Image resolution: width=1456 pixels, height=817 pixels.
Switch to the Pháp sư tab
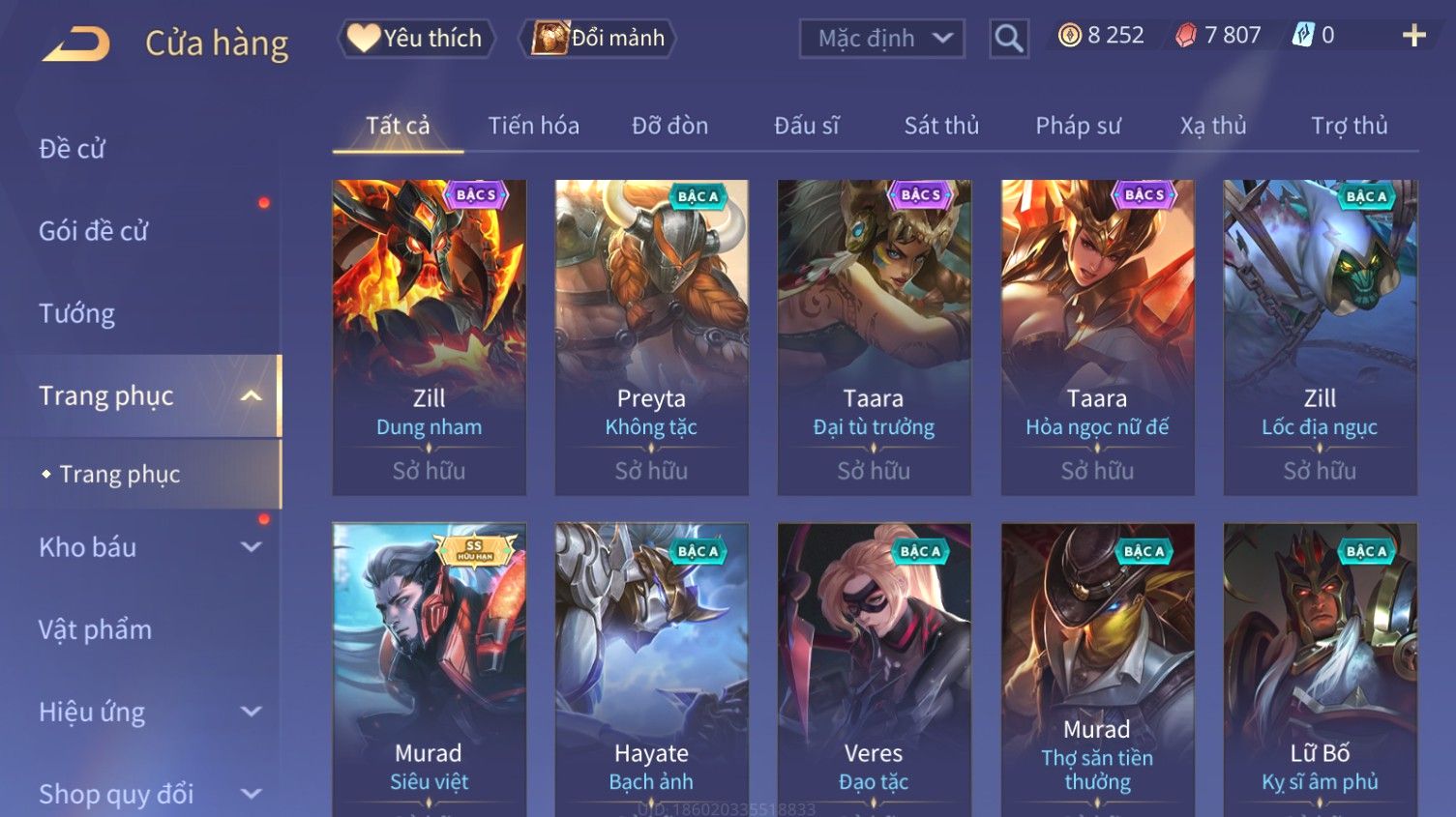[x=1078, y=126]
